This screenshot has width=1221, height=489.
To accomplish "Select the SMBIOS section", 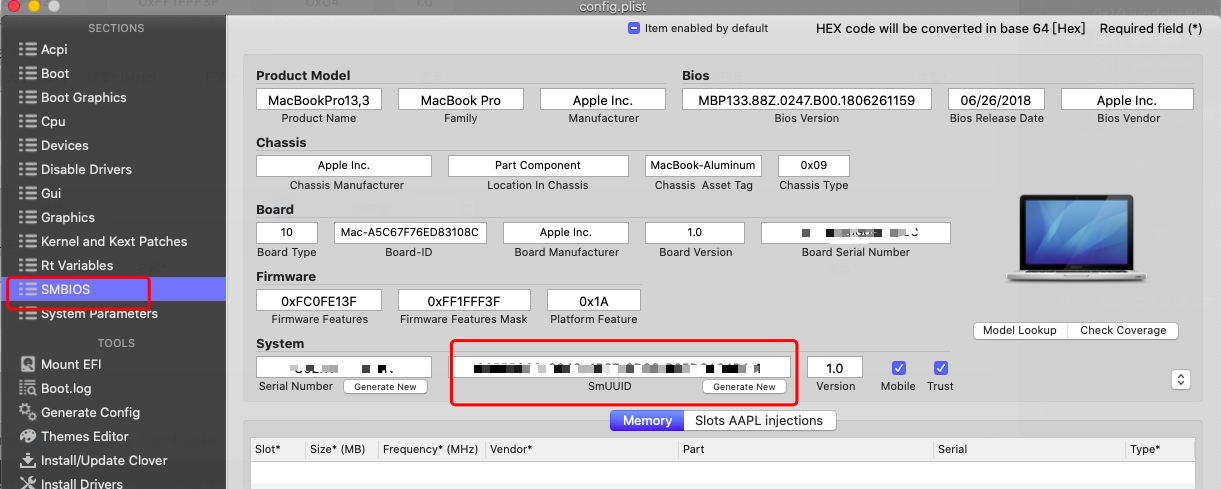I will [113, 289].
